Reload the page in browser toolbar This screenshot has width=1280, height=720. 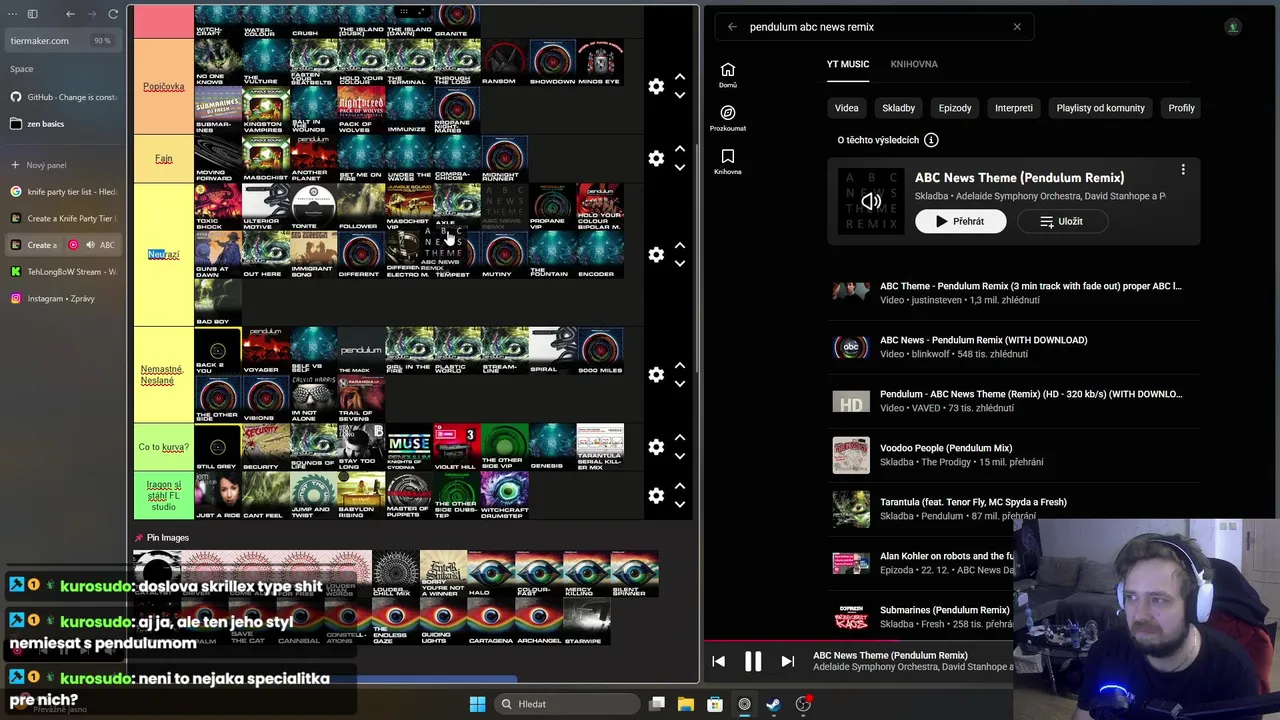(113, 14)
